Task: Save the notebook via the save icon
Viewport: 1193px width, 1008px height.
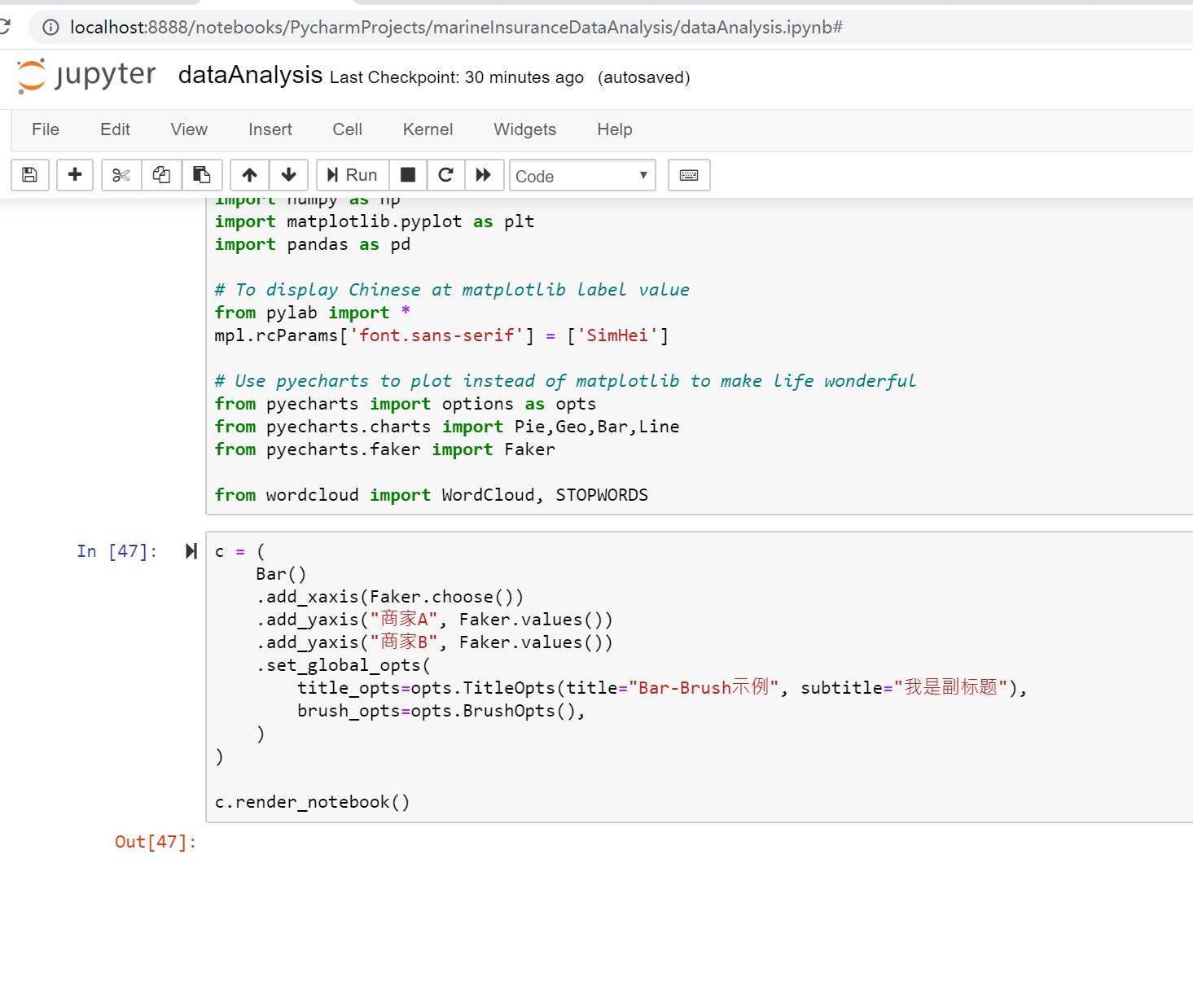Action: (29, 175)
